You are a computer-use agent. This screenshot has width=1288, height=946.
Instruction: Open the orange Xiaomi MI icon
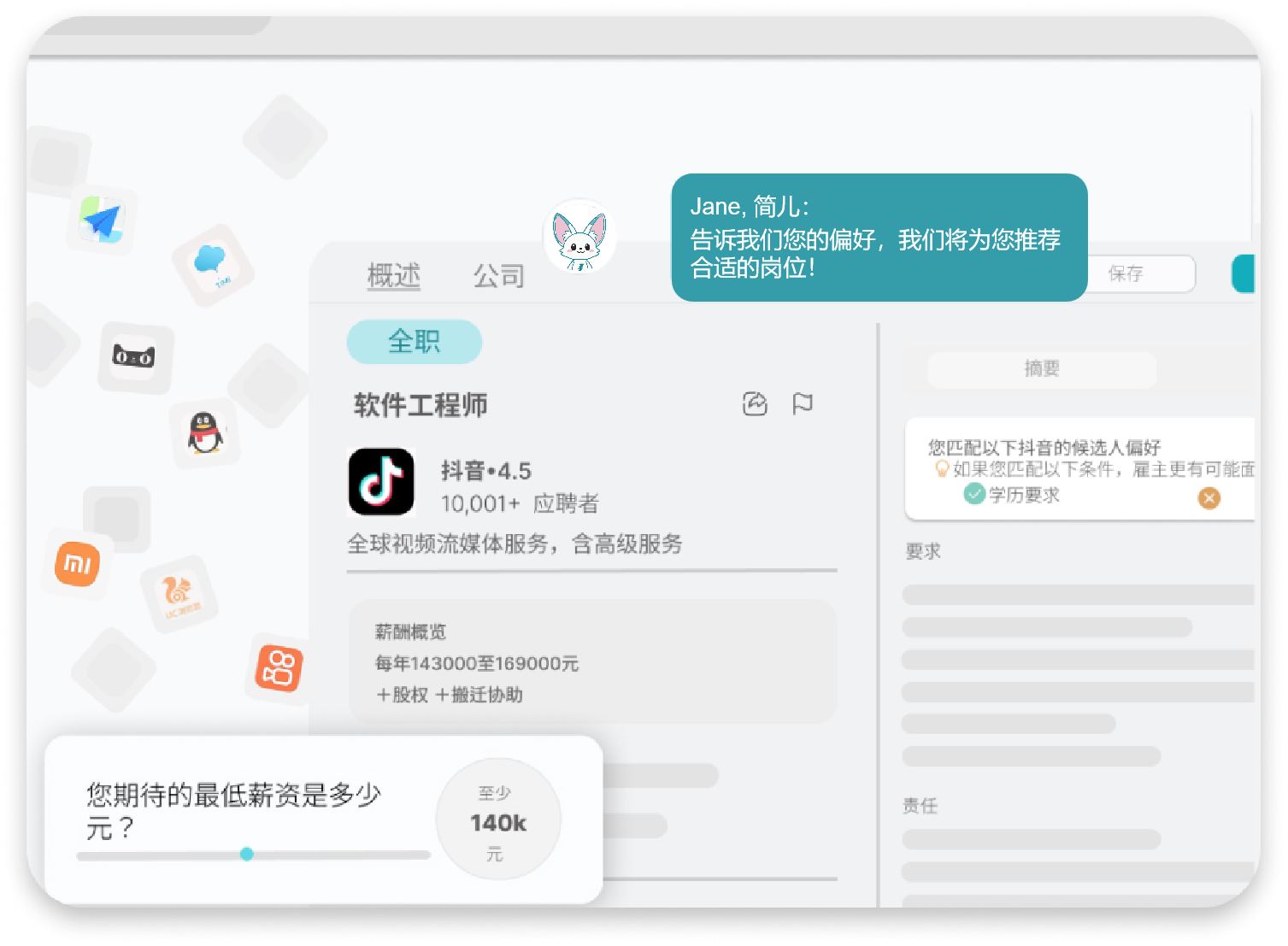tap(78, 564)
